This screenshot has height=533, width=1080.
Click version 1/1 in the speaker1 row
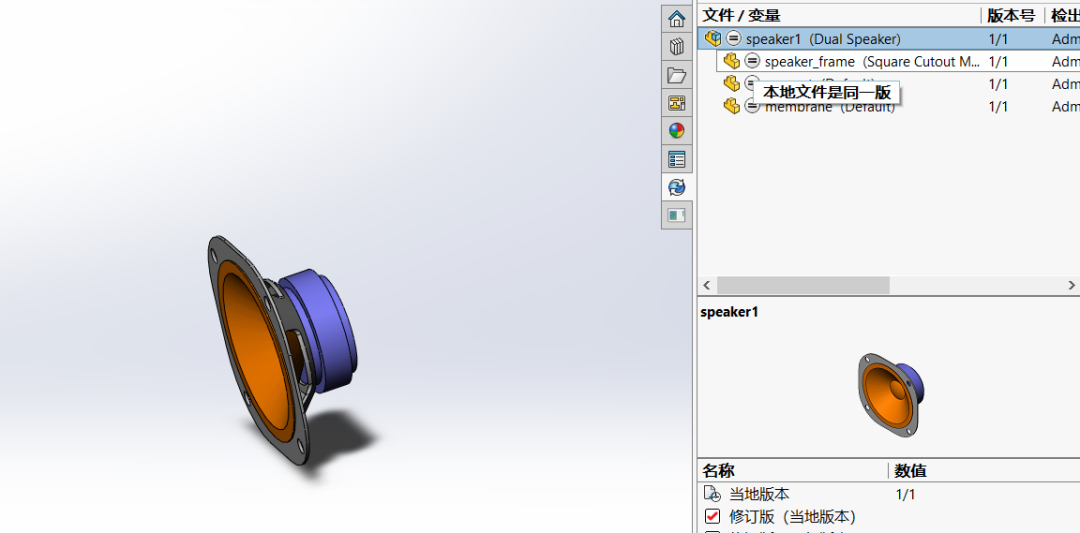998,39
